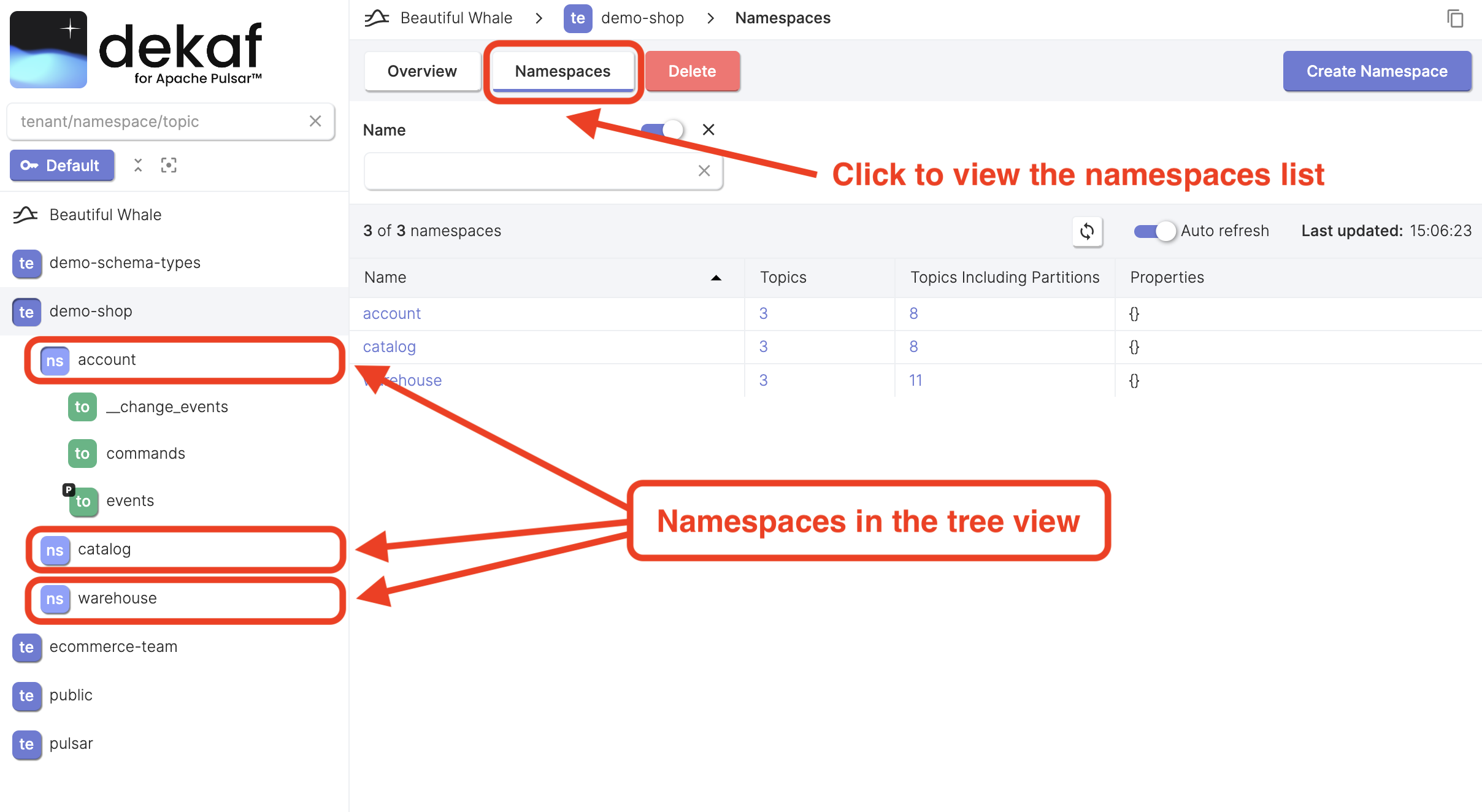Screen dimensions: 1482x812
Task: Click the te badge in breadcrumb
Action: (x=578, y=18)
